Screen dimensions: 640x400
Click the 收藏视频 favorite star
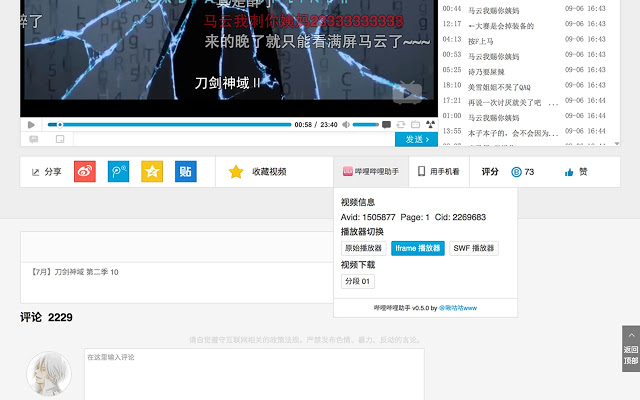coord(236,172)
